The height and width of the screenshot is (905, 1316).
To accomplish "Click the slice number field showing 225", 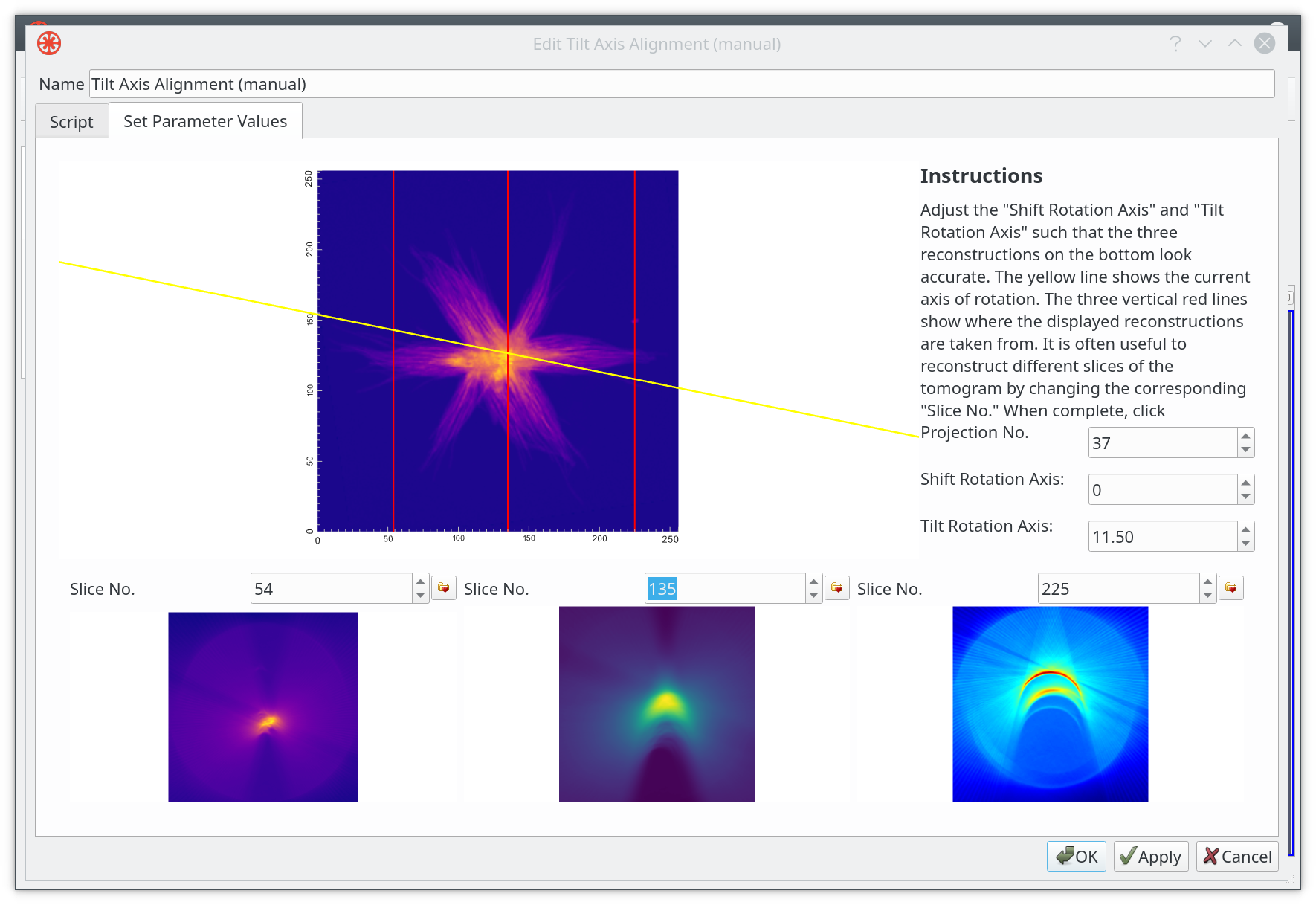I will 1119,589.
